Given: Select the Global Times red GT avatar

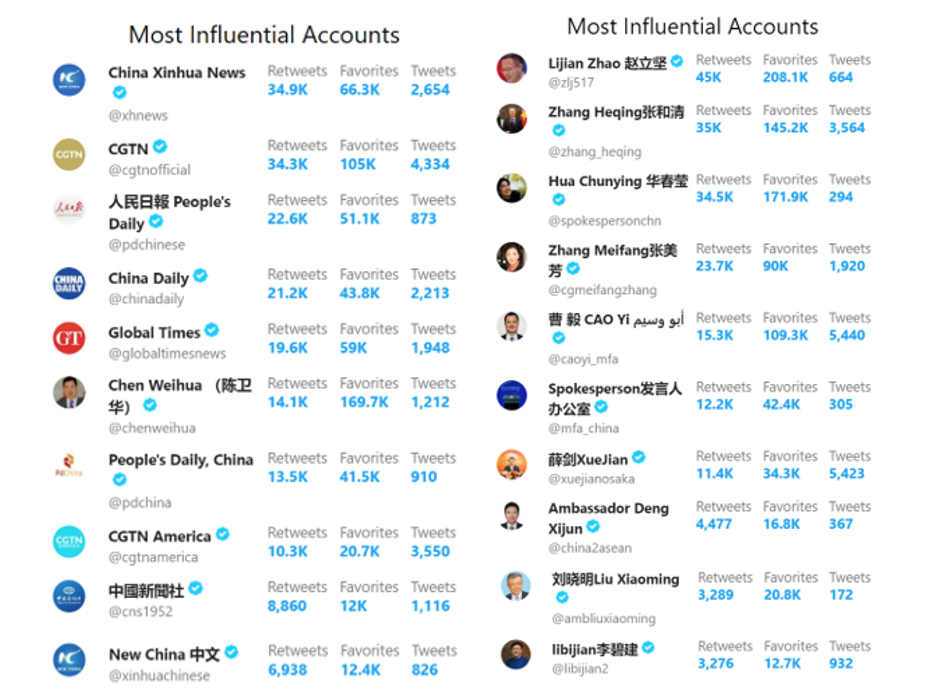Looking at the screenshot, I should tap(69, 338).
